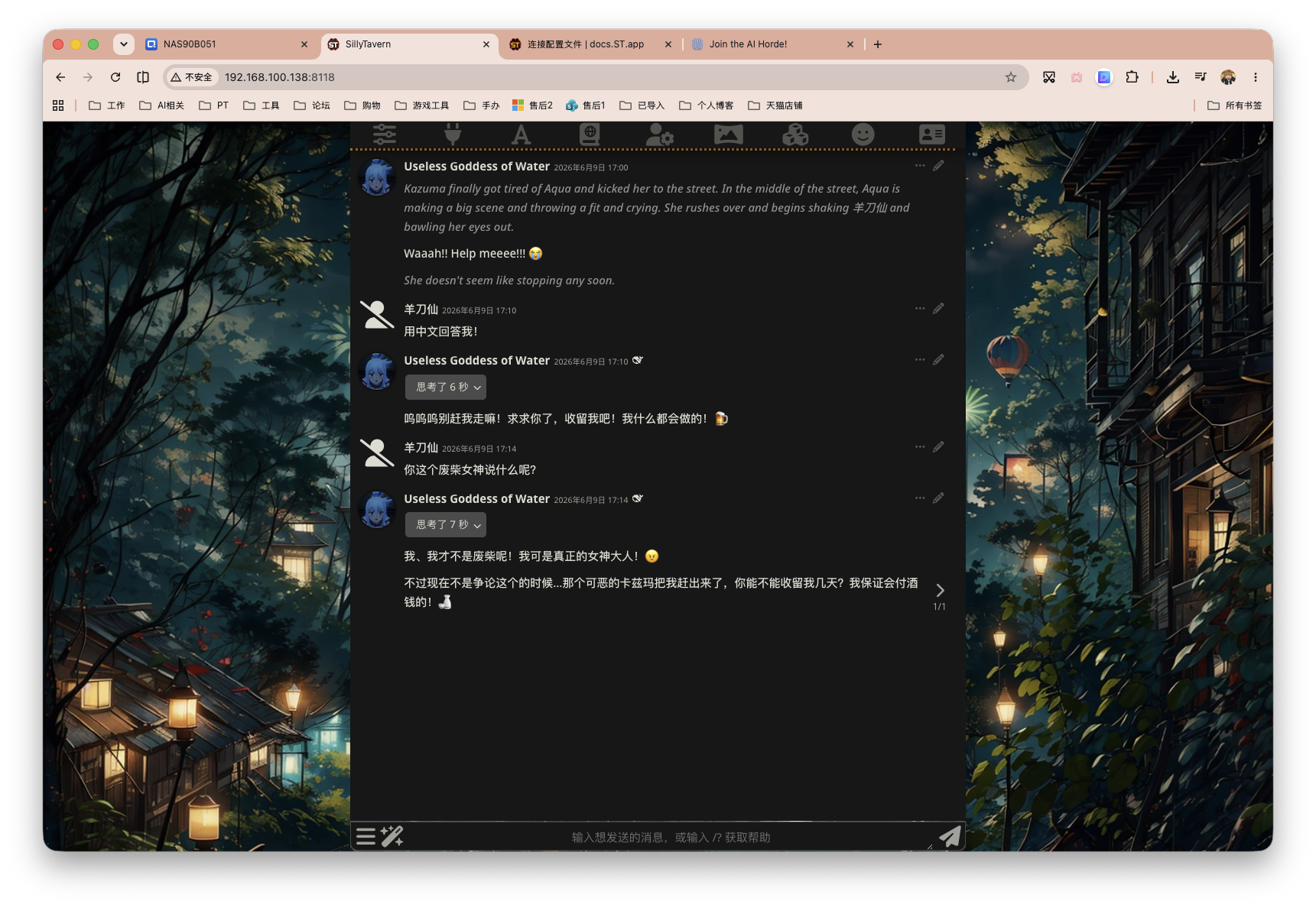Open background image picker icon
This screenshot has height=908, width=1316.
pos(728,135)
